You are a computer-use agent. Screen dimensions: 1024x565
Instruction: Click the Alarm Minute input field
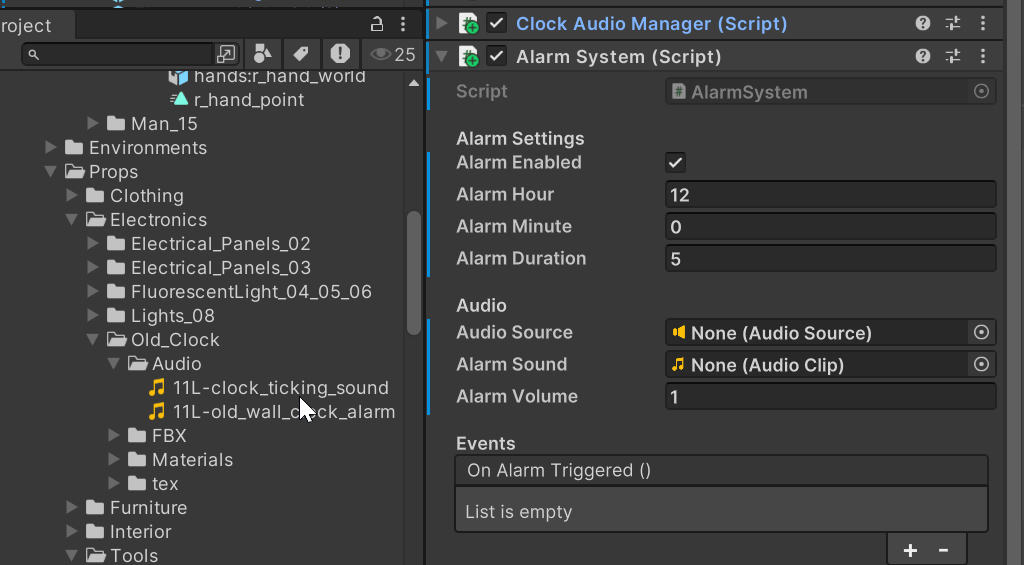coord(830,227)
